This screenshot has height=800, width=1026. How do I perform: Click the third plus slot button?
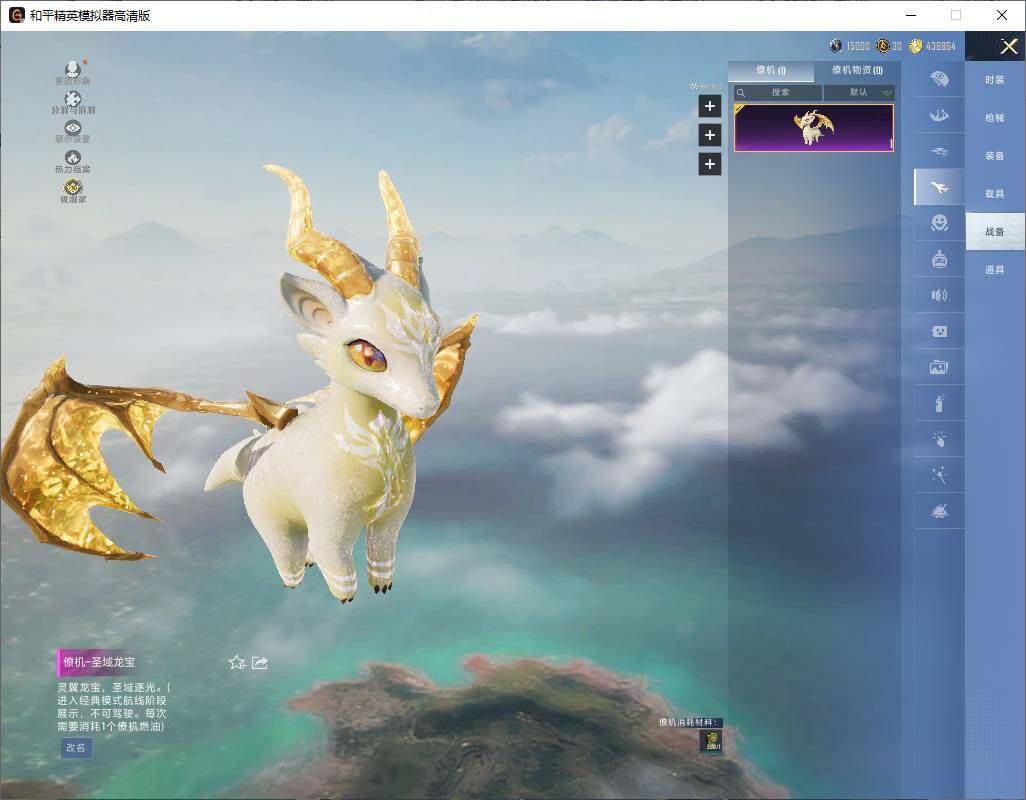(x=710, y=164)
